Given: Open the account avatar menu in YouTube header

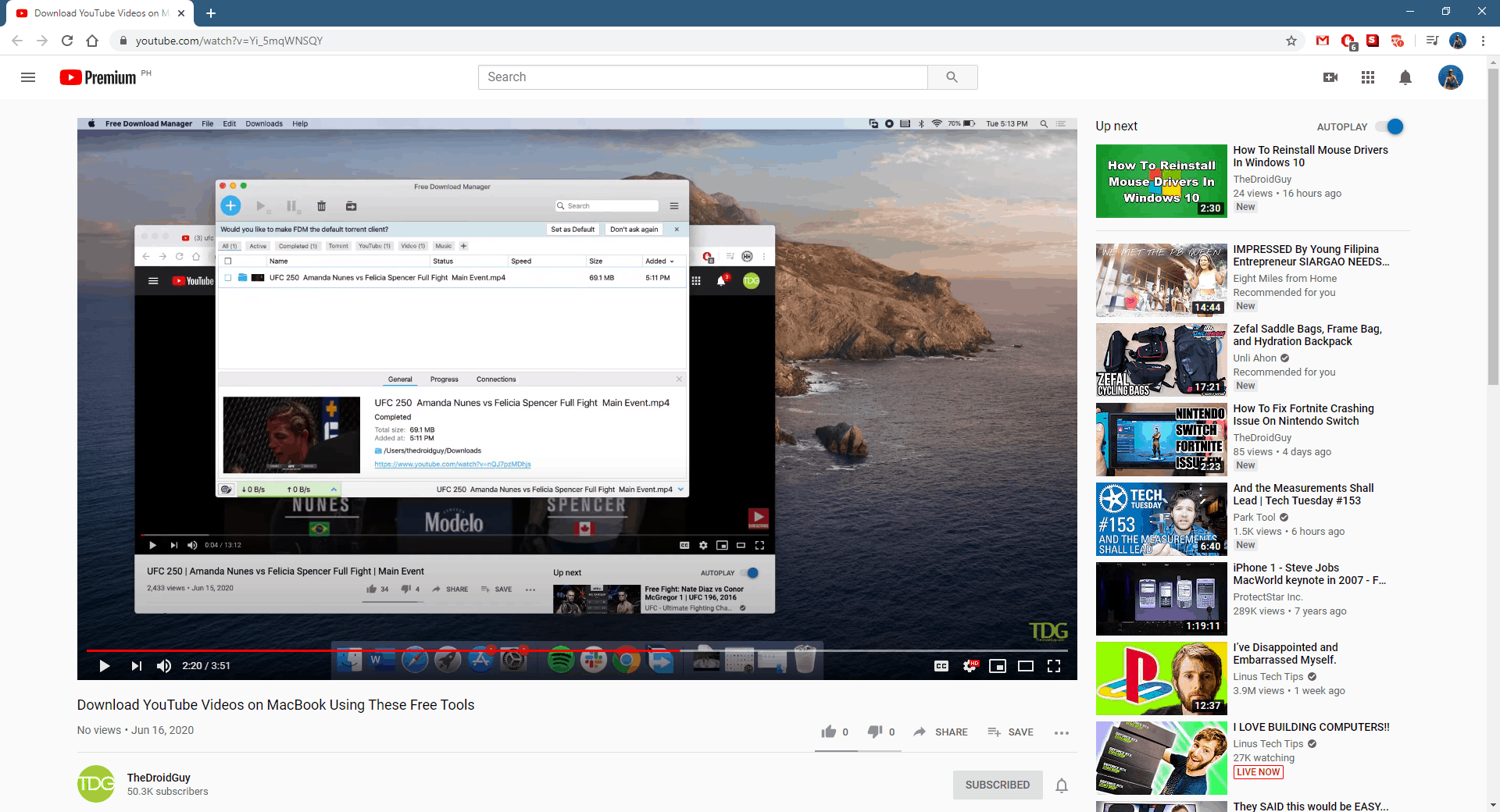Looking at the screenshot, I should [x=1451, y=77].
